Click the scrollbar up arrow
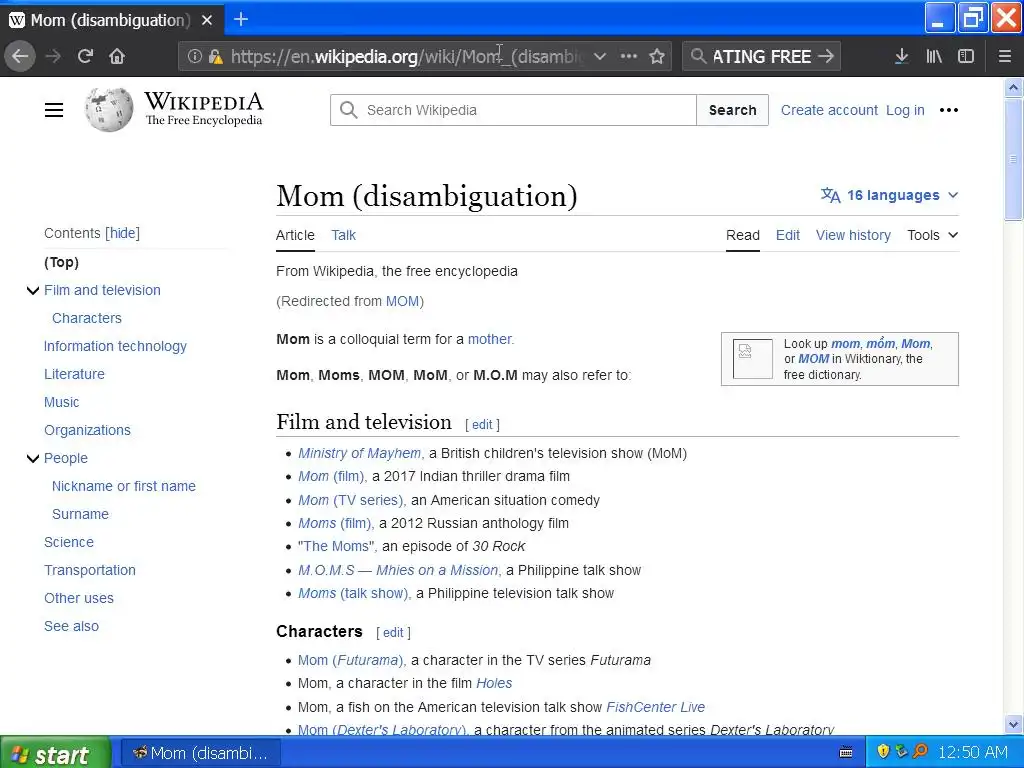Screen dimensions: 1024x768 click(1014, 88)
